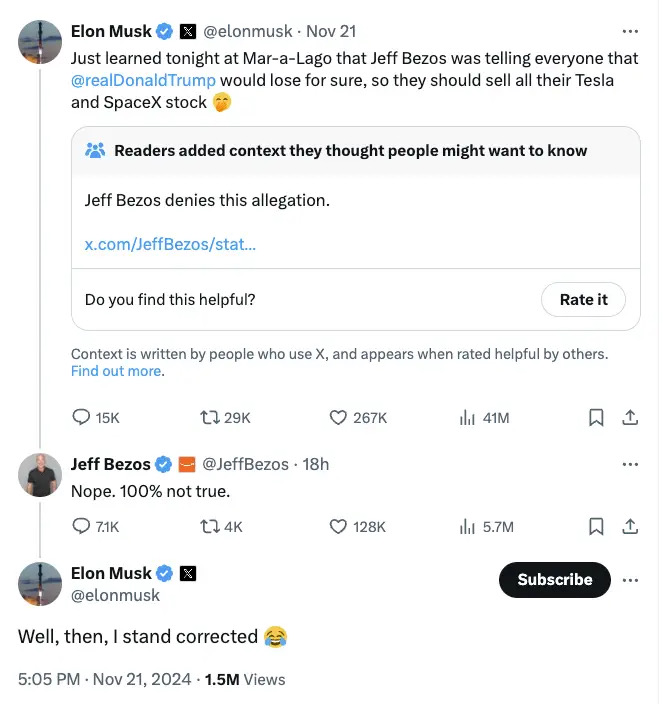Share Elon Musk's first post
Viewport: 663px width, 704px height.
click(x=630, y=418)
